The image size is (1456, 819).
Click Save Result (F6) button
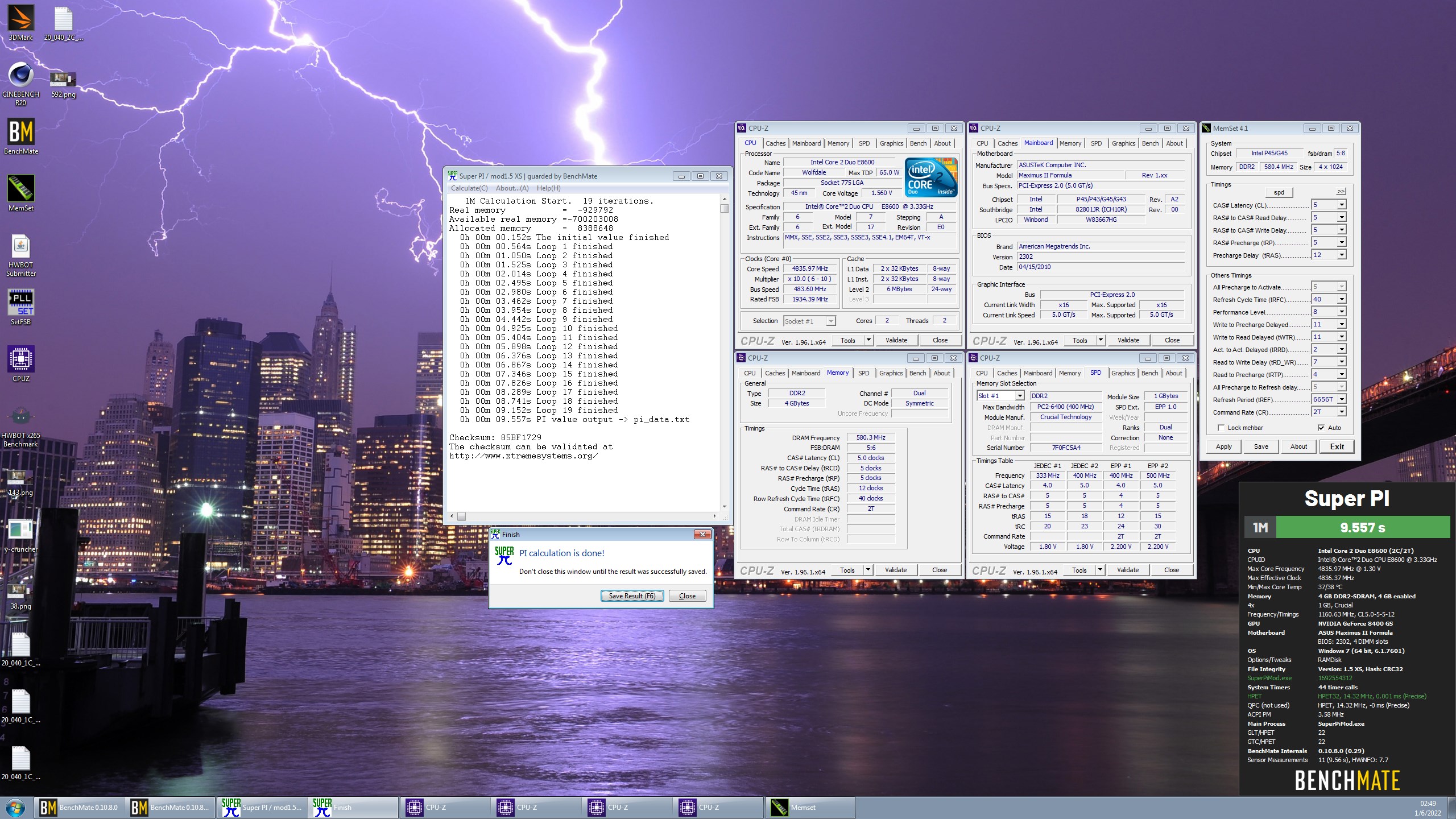632,596
